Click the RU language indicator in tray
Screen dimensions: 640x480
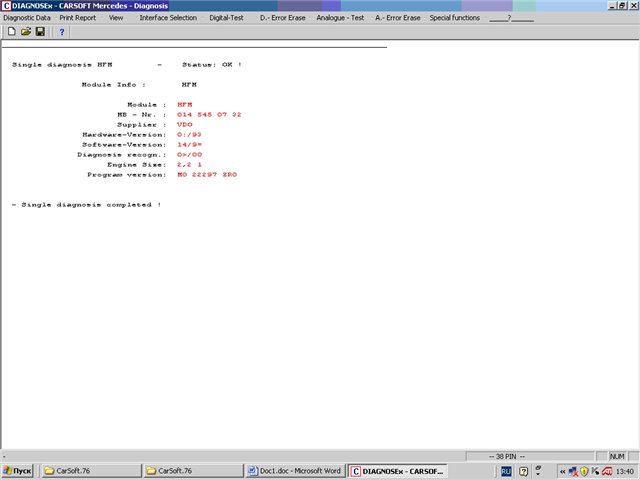point(506,470)
